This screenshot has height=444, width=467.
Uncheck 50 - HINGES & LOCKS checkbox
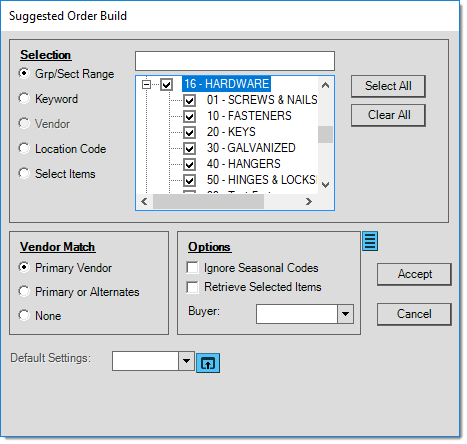(x=189, y=180)
